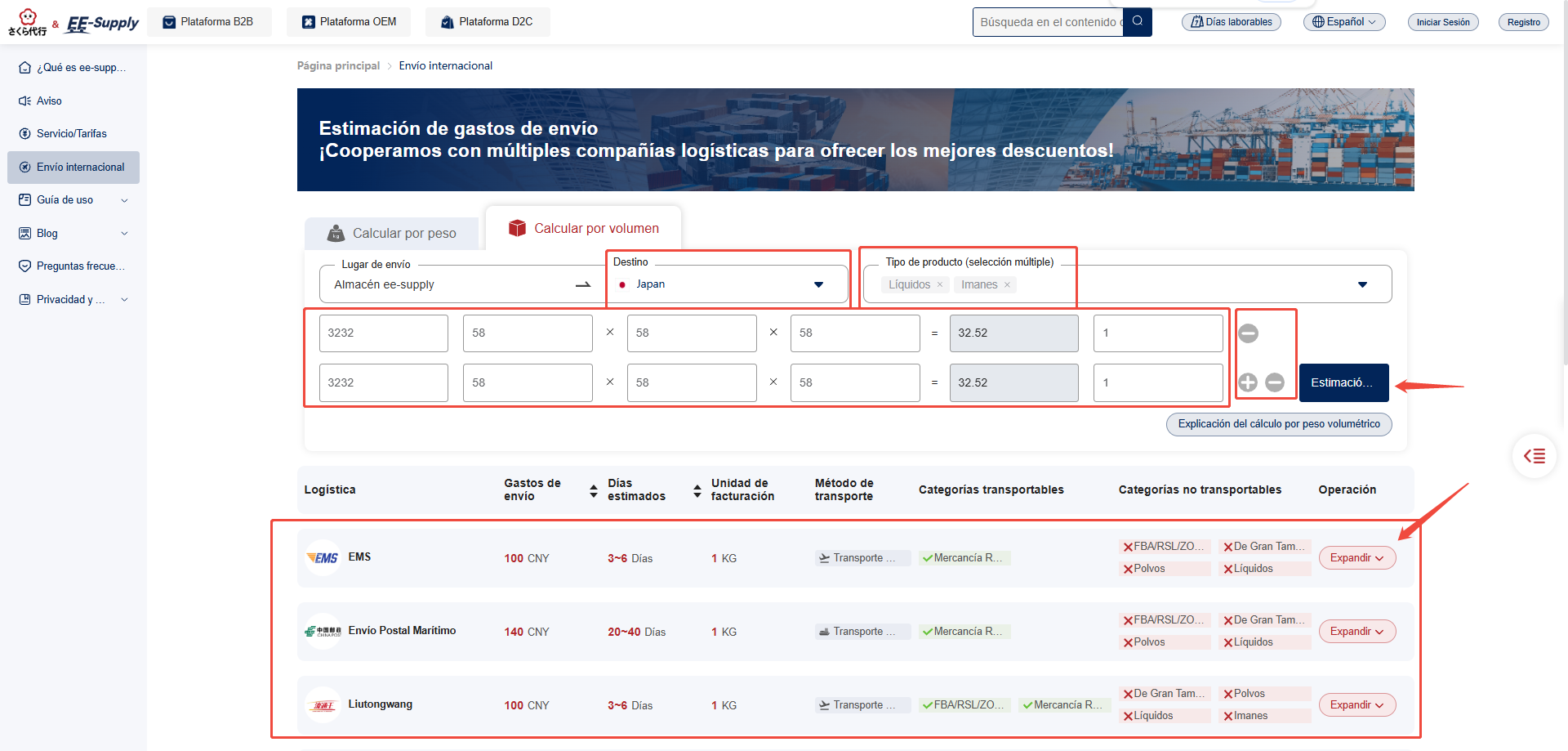The width and height of the screenshot is (1568, 751).
Task: Open Plataforma OEM tab
Action: (x=349, y=22)
